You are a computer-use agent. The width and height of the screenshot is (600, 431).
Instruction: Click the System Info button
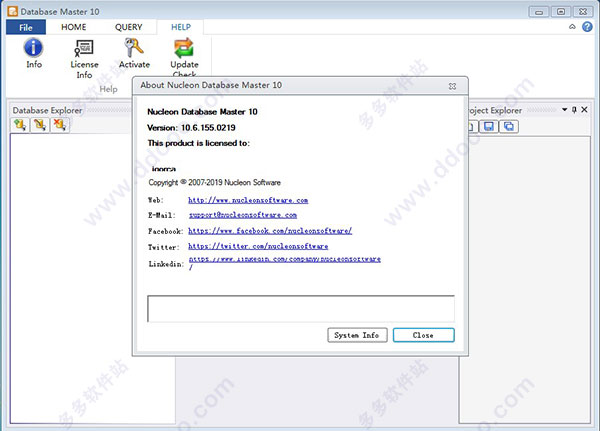357,335
